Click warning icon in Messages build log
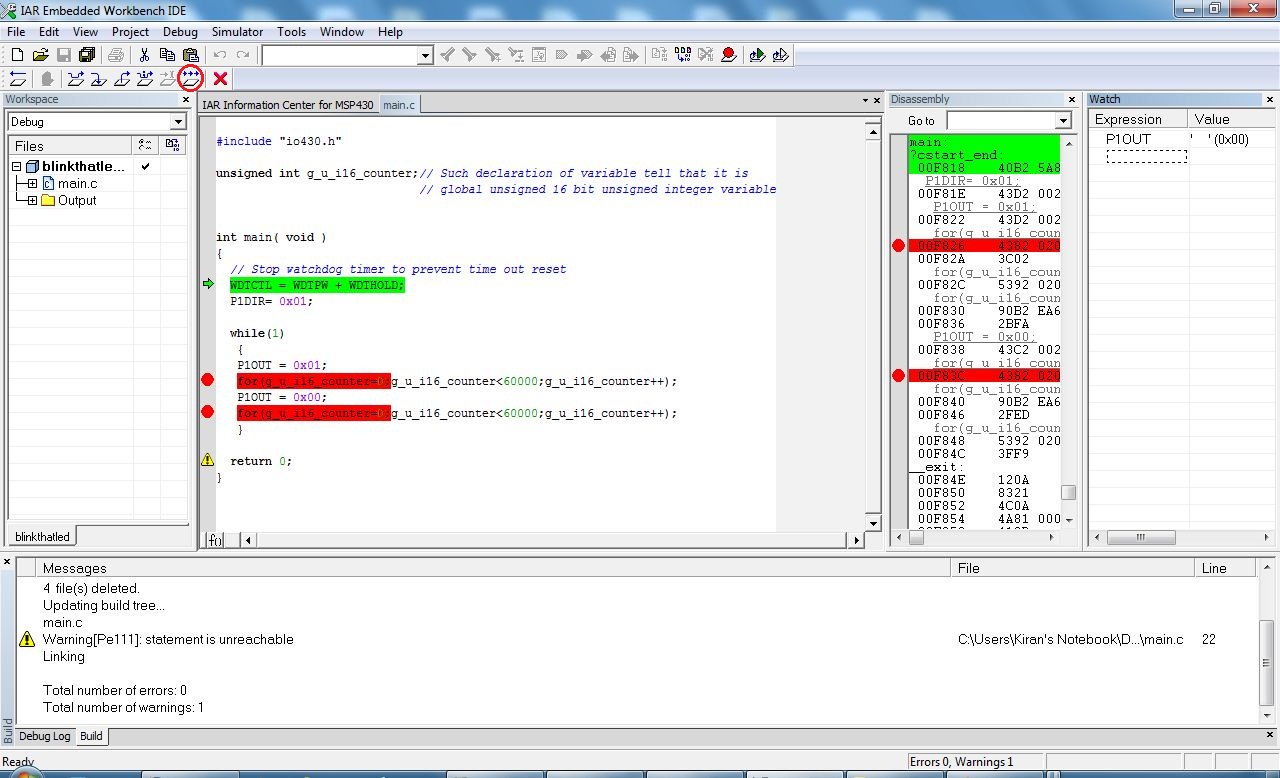The image size is (1280, 778). (x=27, y=639)
